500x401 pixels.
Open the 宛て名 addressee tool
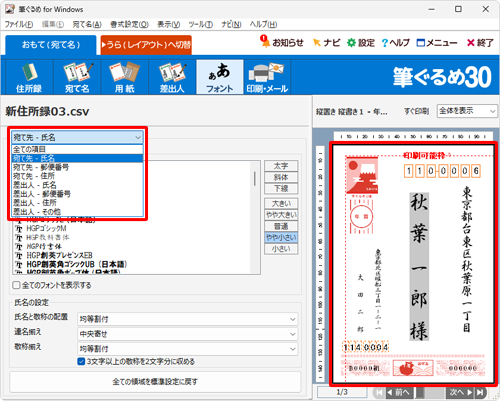[77, 77]
